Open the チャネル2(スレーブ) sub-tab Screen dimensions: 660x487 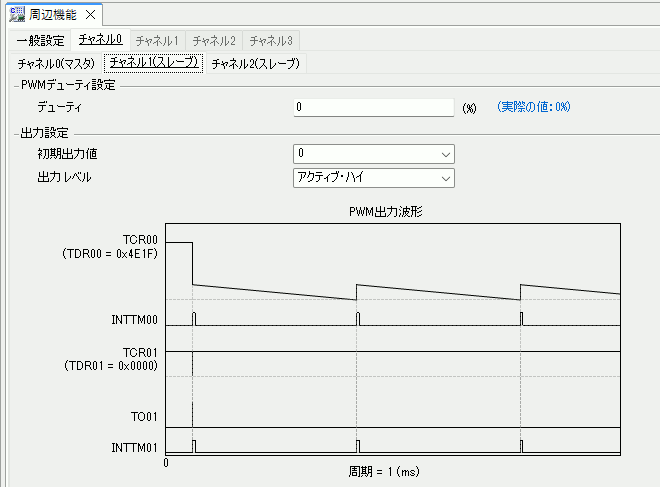pos(255,64)
